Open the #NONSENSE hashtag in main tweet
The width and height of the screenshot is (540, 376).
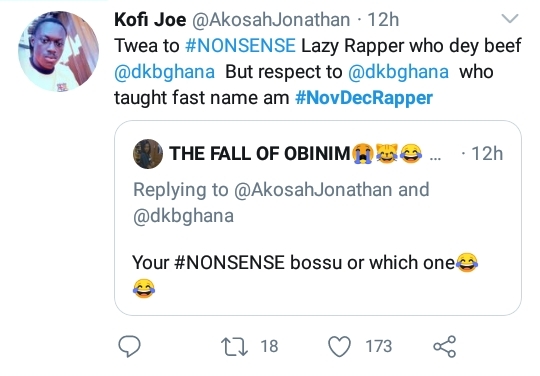[240, 45]
